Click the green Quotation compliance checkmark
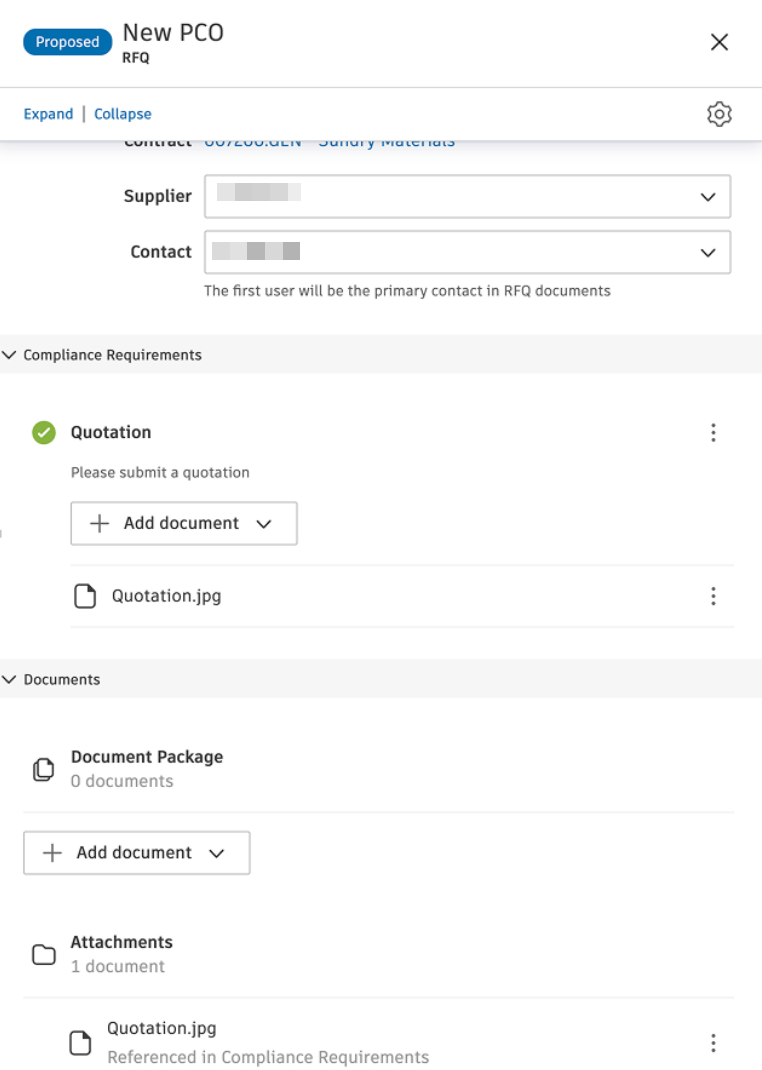Screen dimensions: 762x1070 tap(44, 432)
